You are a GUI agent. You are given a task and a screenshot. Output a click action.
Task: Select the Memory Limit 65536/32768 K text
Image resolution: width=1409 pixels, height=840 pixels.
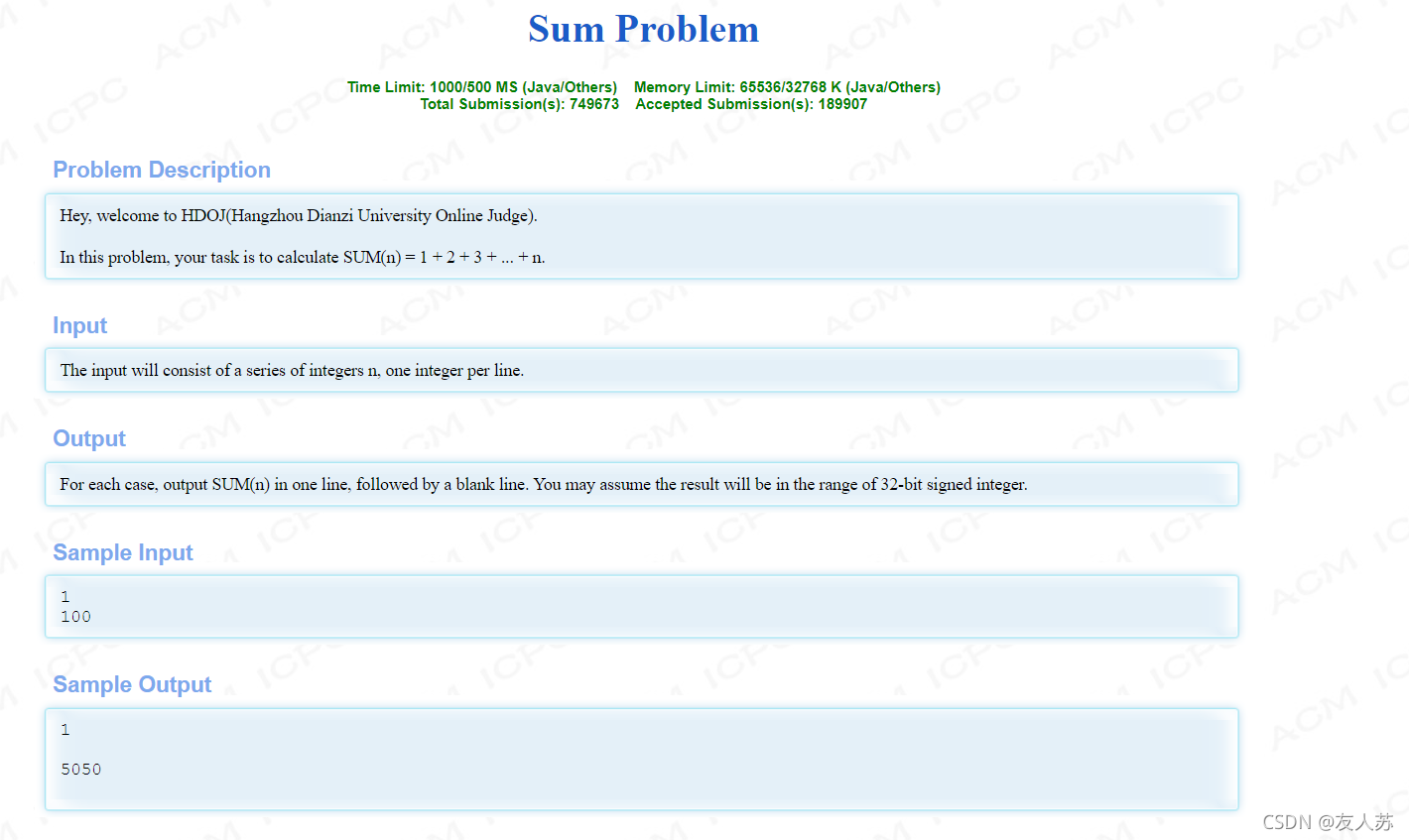787,87
